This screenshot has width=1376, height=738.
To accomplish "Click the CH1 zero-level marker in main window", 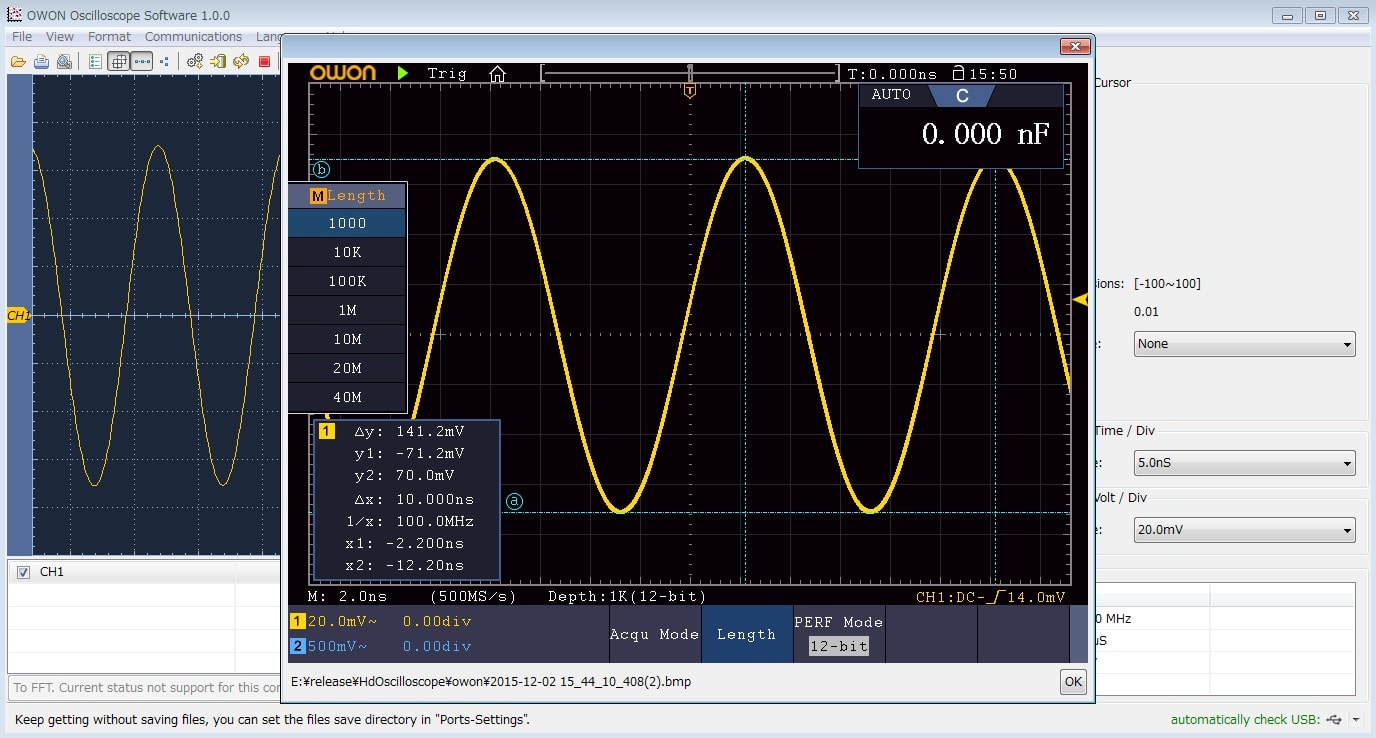I will click(x=18, y=315).
